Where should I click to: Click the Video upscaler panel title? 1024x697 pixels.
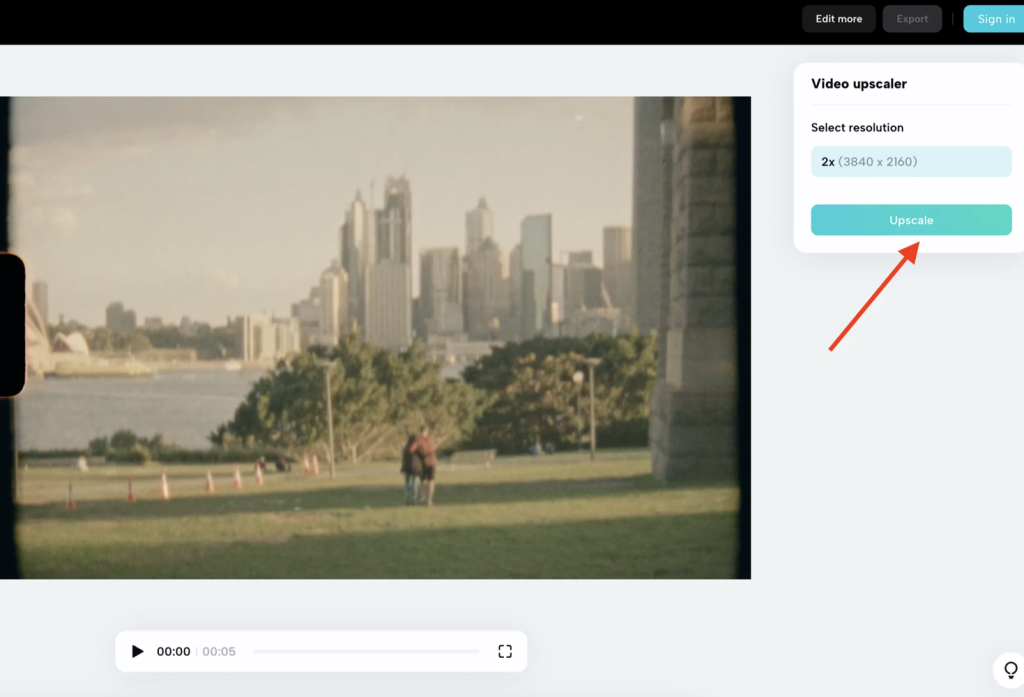click(859, 84)
